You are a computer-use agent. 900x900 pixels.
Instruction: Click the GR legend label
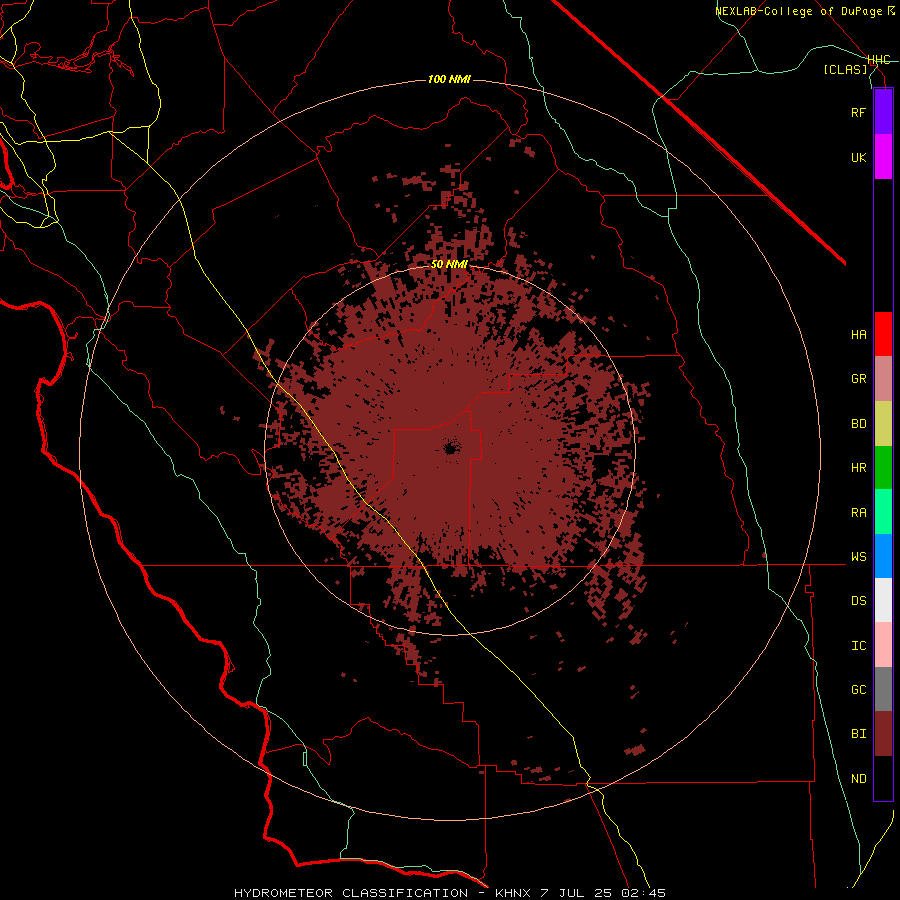pos(859,379)
